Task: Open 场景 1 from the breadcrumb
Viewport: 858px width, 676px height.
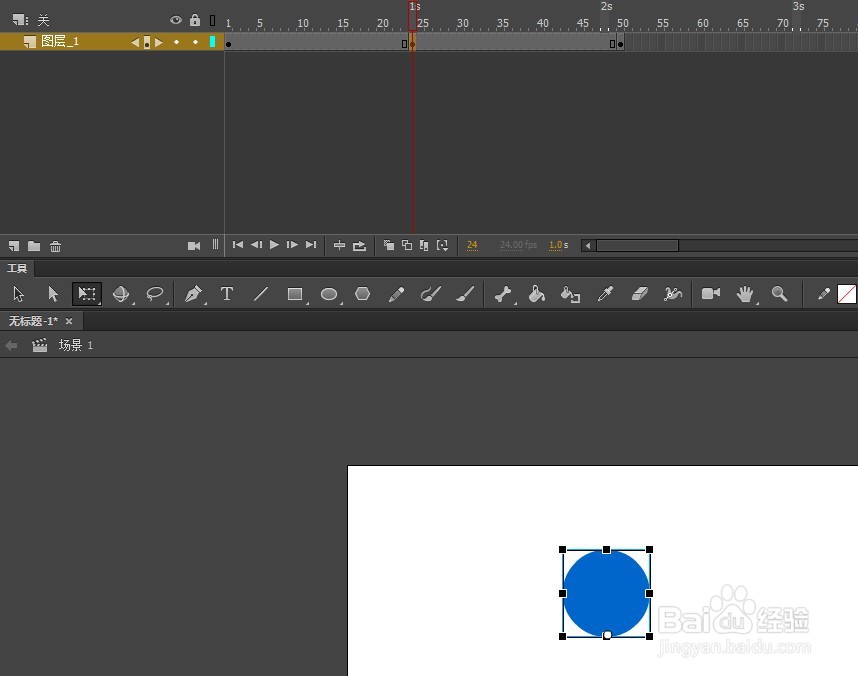Action: point(70,345)
